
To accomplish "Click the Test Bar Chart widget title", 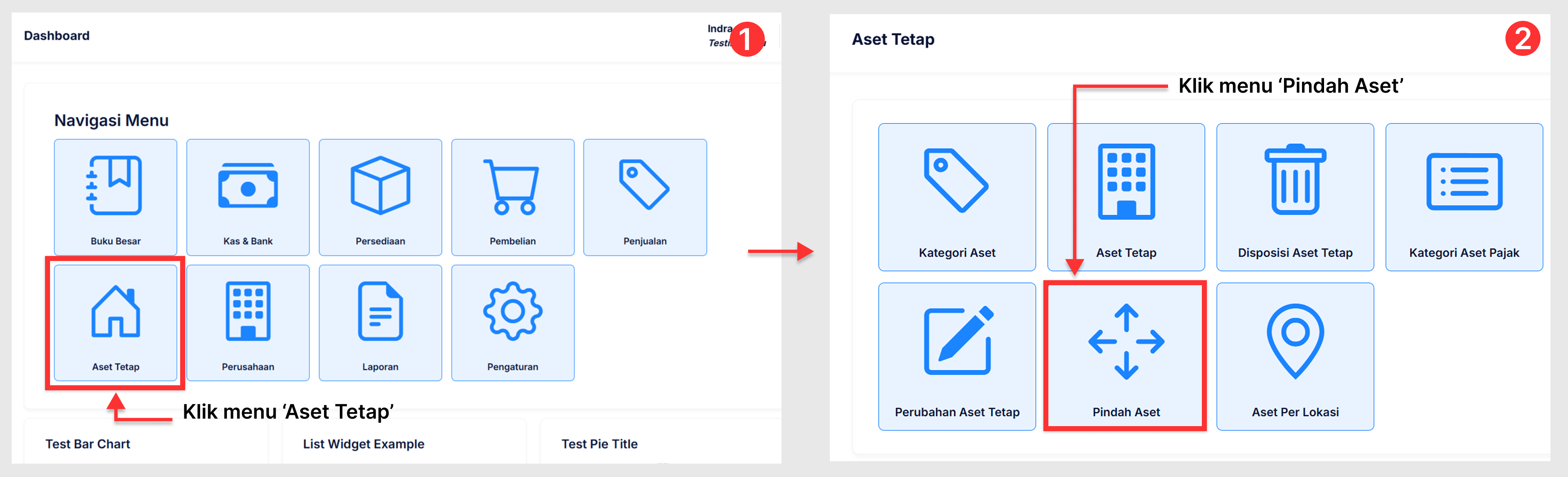I will 88,444.
